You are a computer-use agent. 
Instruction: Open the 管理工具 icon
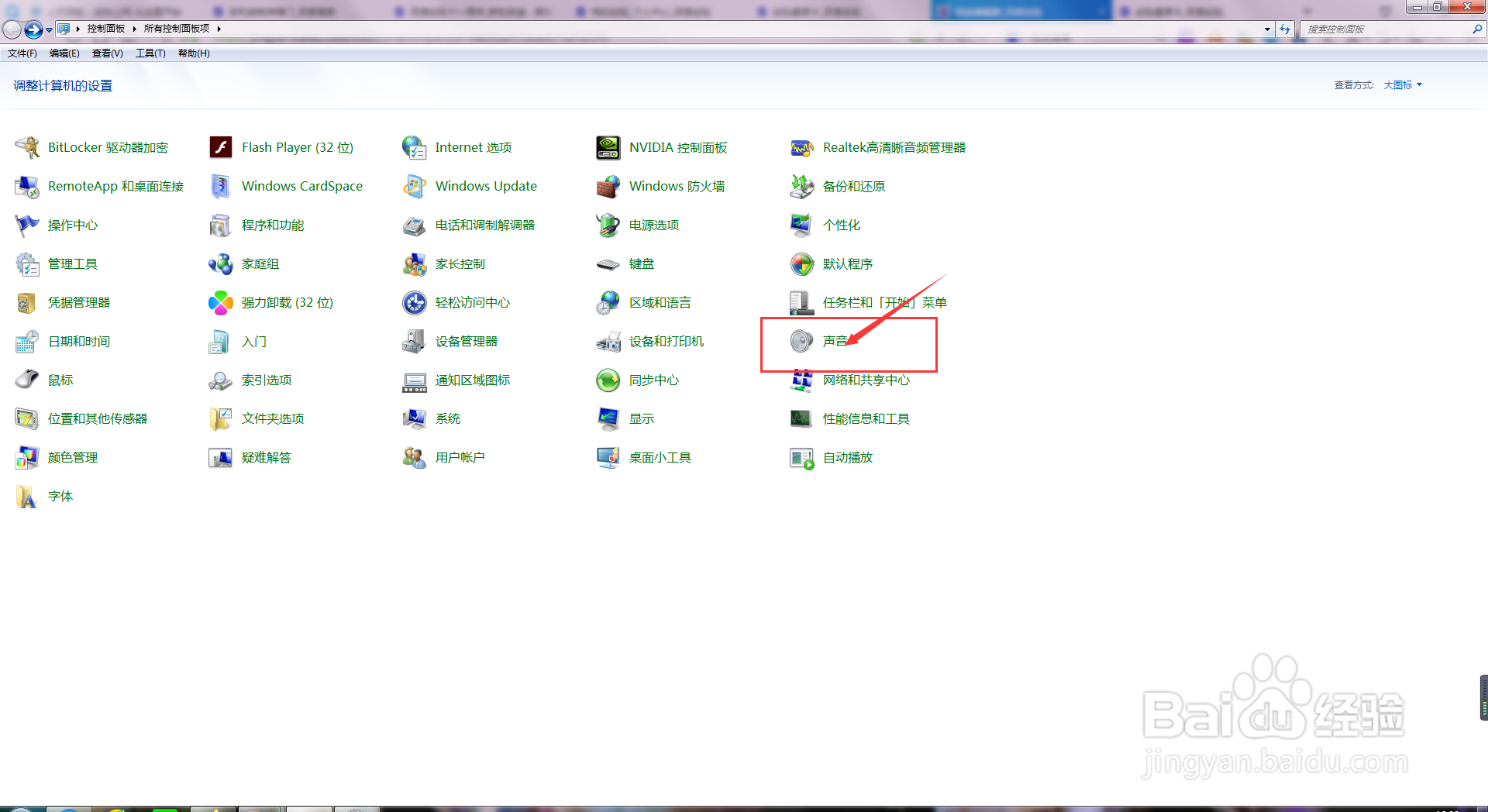[27, 263]
